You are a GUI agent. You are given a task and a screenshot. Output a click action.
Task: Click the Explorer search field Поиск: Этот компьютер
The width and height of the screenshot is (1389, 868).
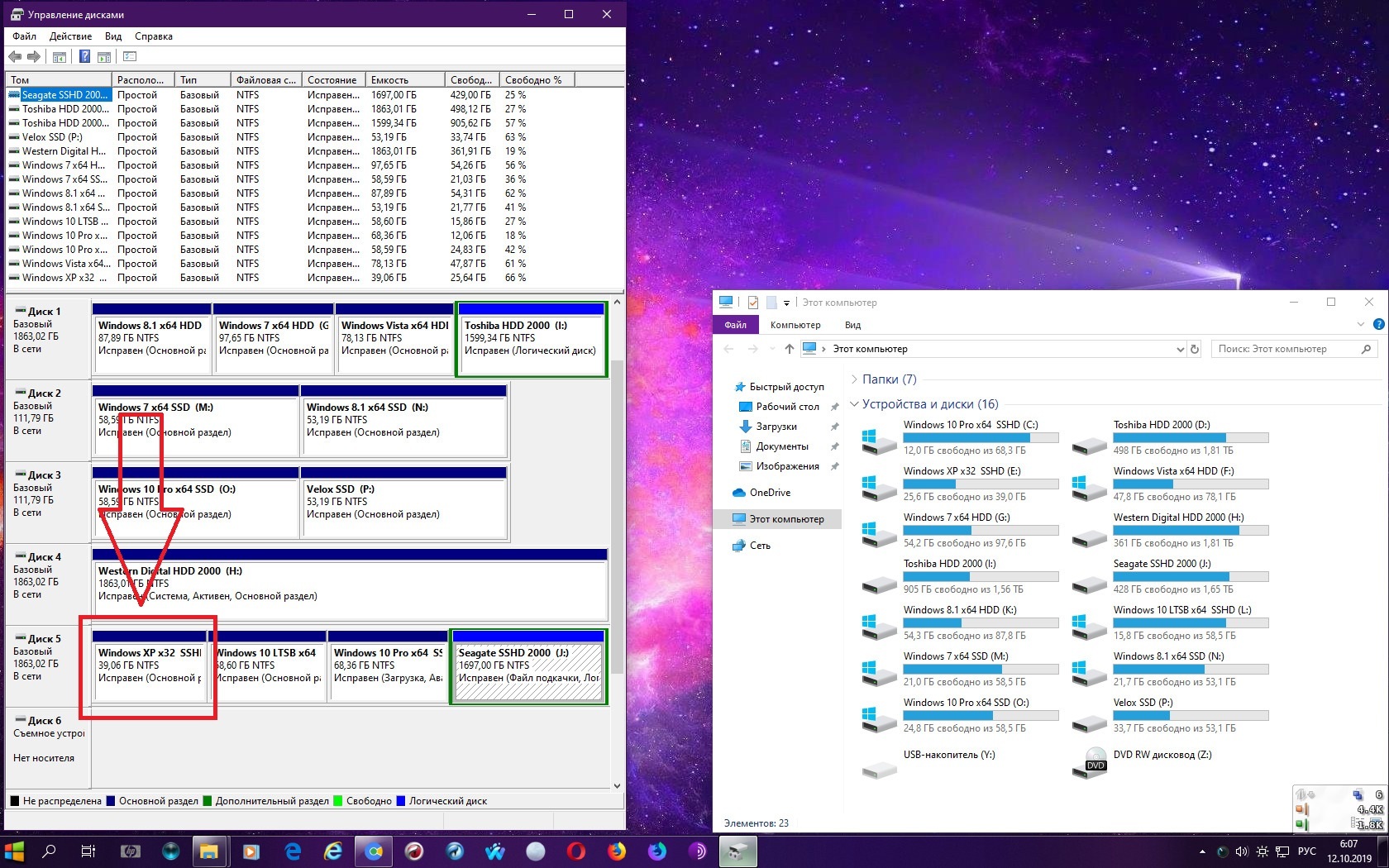[x=1294, y=349]
